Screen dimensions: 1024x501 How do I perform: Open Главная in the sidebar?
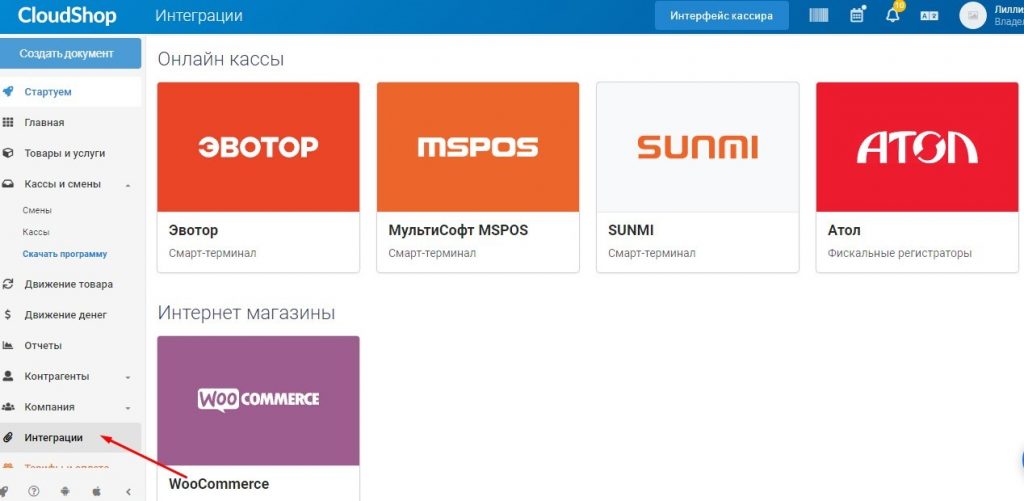(x=44, y=123)
